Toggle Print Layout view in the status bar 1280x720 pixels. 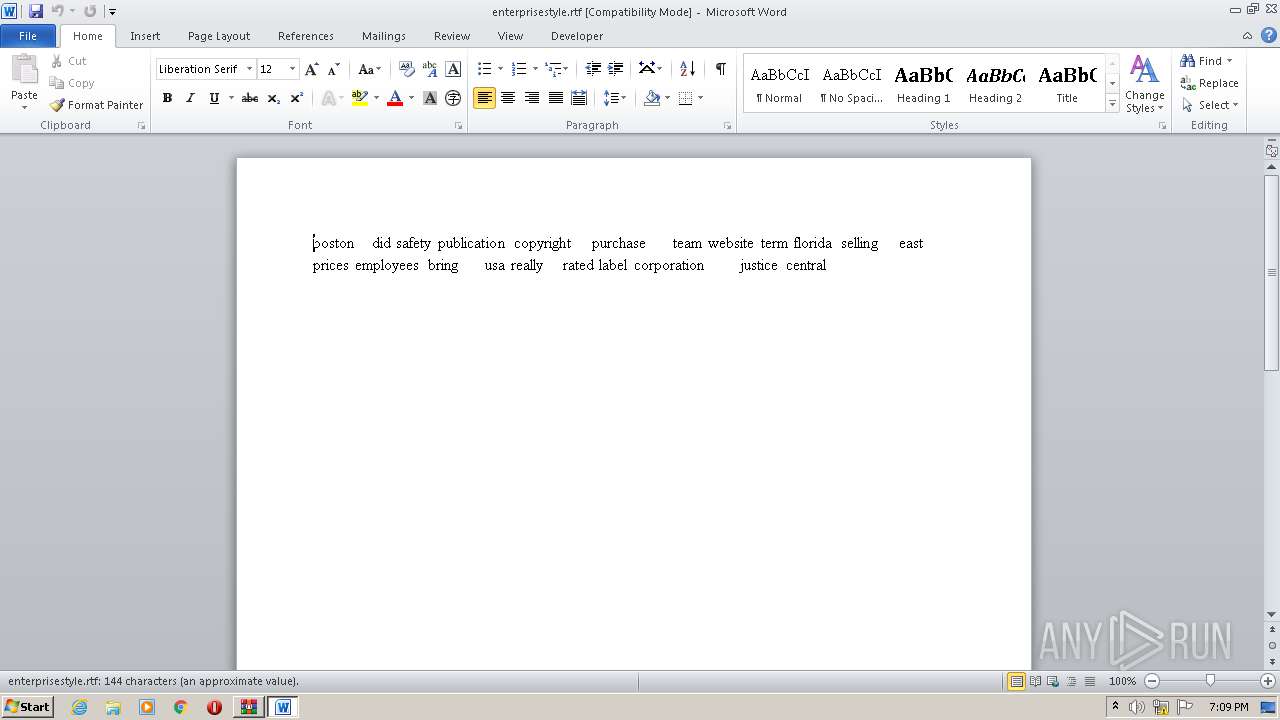1016,681
